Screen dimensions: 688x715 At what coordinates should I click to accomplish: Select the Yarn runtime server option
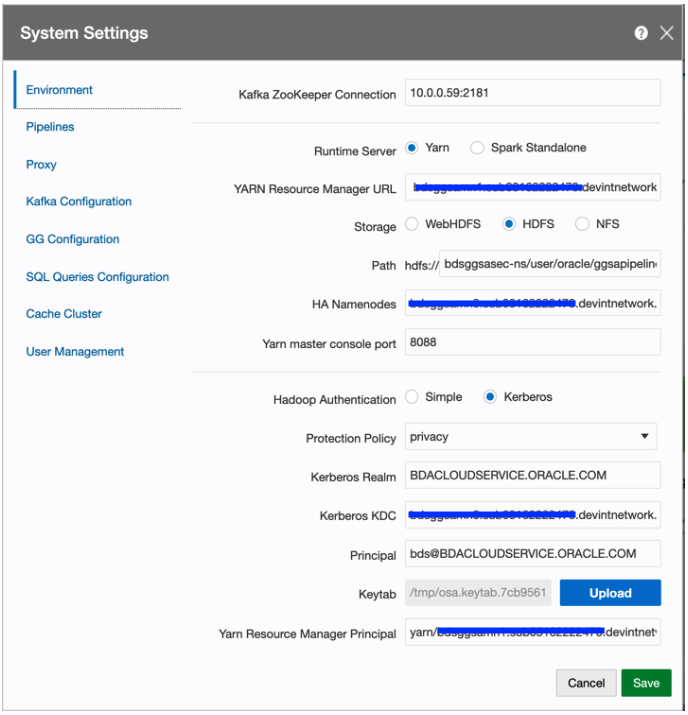coord(412,148)
